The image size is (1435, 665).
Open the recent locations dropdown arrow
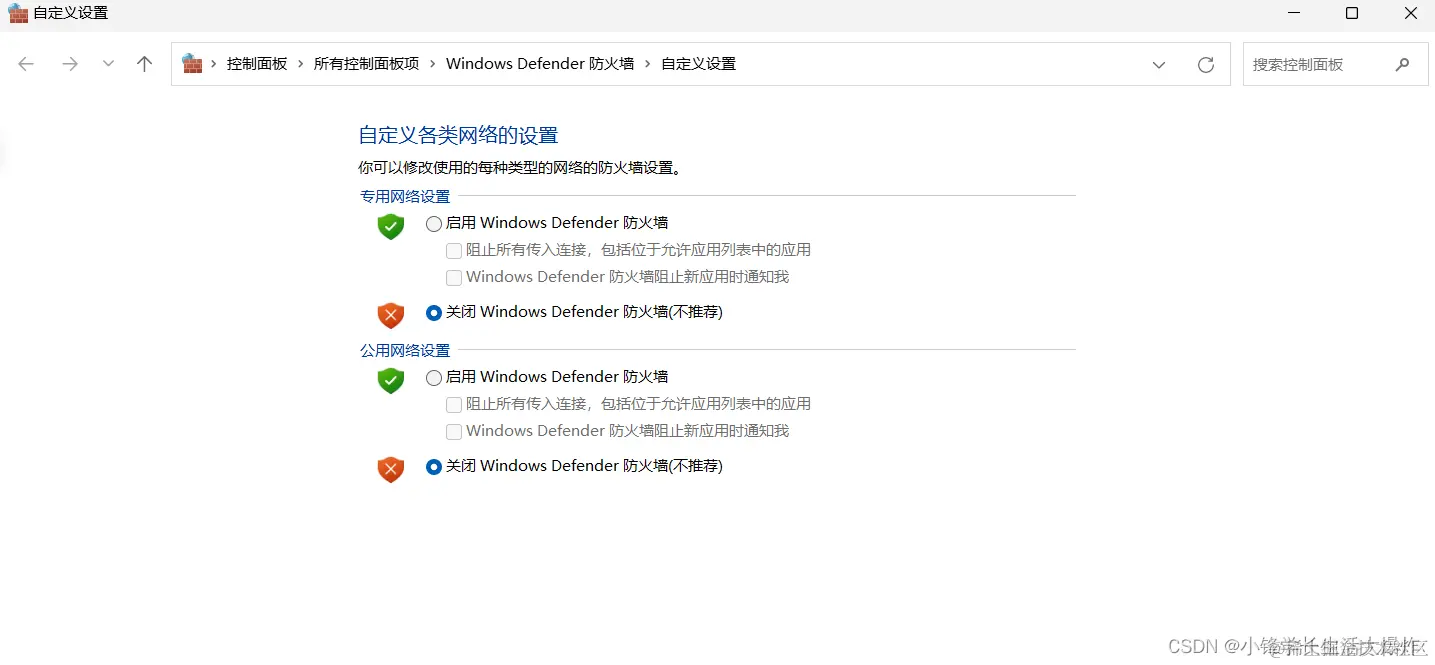coord(108,64)
